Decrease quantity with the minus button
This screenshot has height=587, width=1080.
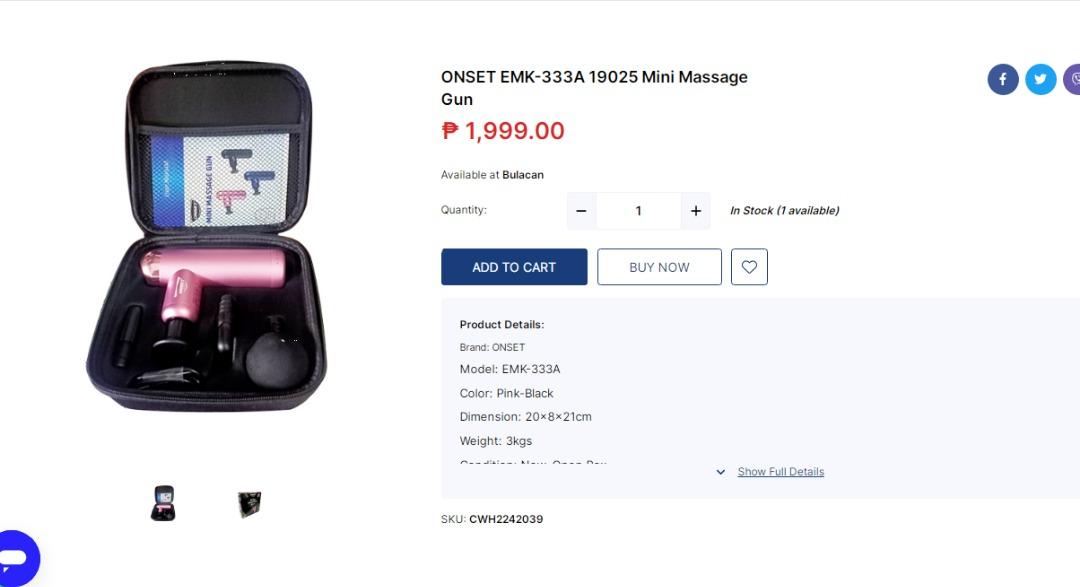pos(581,211)
